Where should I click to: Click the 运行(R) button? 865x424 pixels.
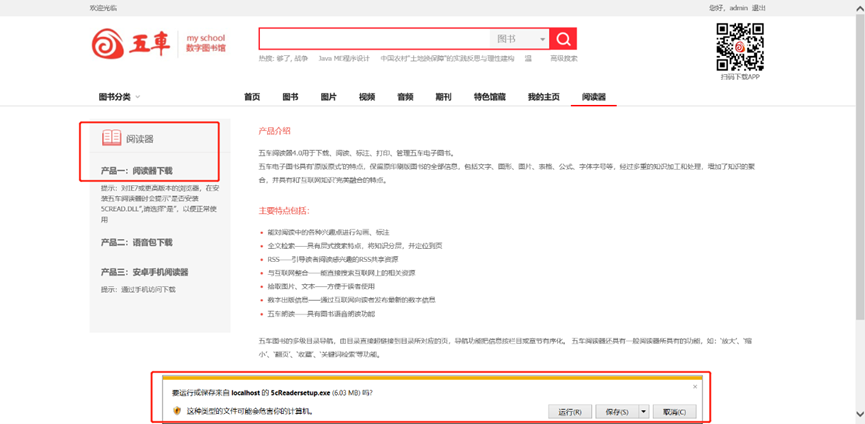point(569,411)
